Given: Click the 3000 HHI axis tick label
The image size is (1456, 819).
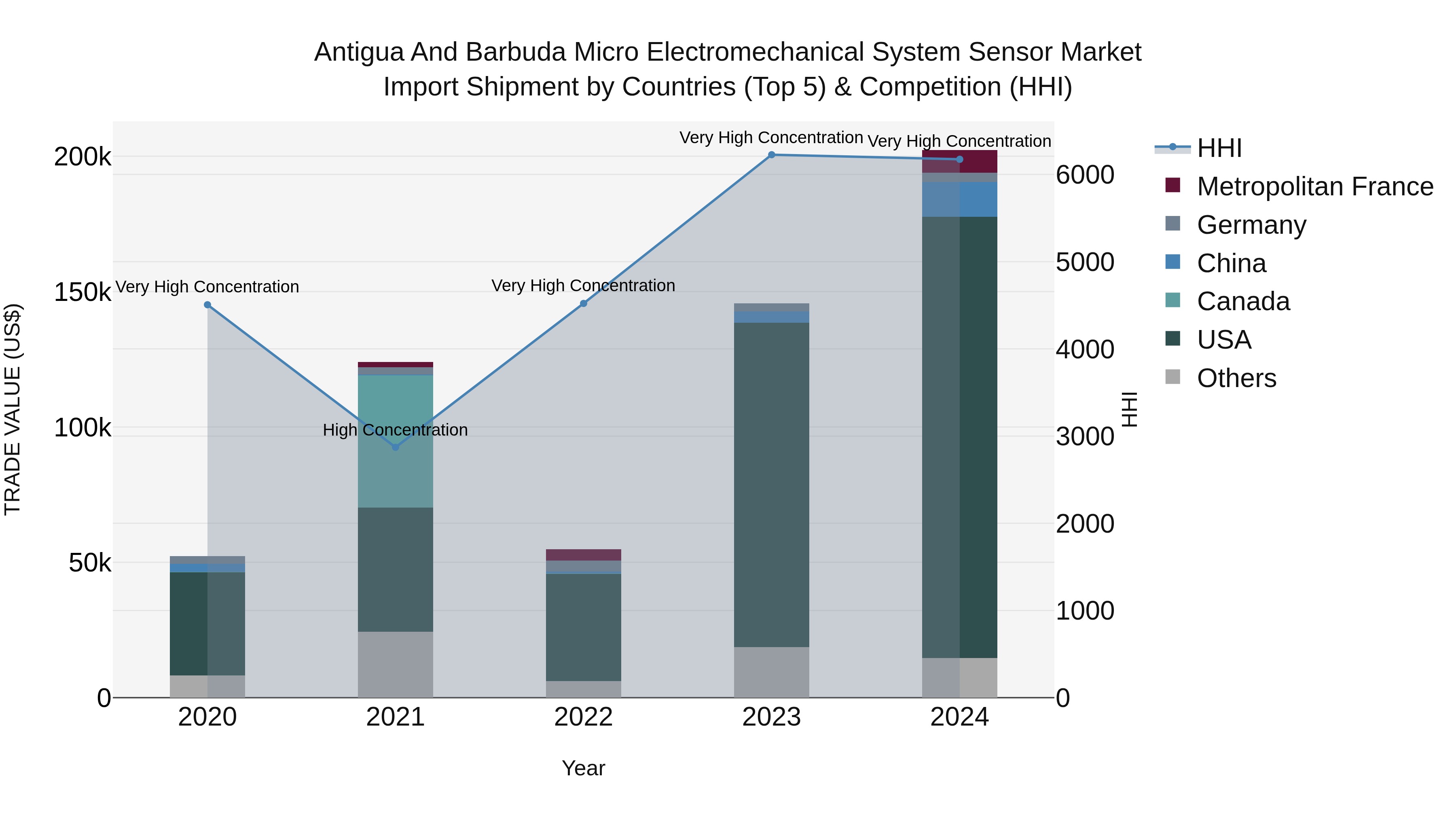Looking at the screenshot, I should click(1085, 436).
